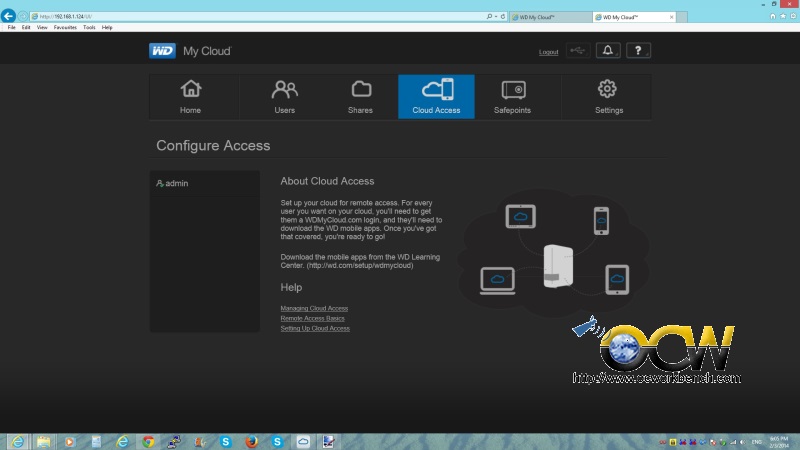Image resolution: width=800 pixels, height=450 pixels.
Task: Launch Google Chrome from the taskbar
Action: tap(148, 442)
